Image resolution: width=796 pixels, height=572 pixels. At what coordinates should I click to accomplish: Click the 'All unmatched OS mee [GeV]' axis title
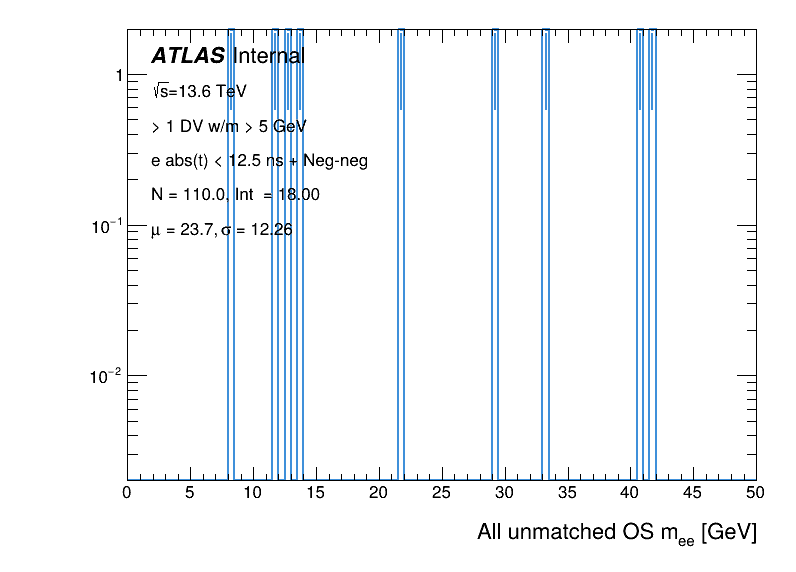tap(617, 534)
